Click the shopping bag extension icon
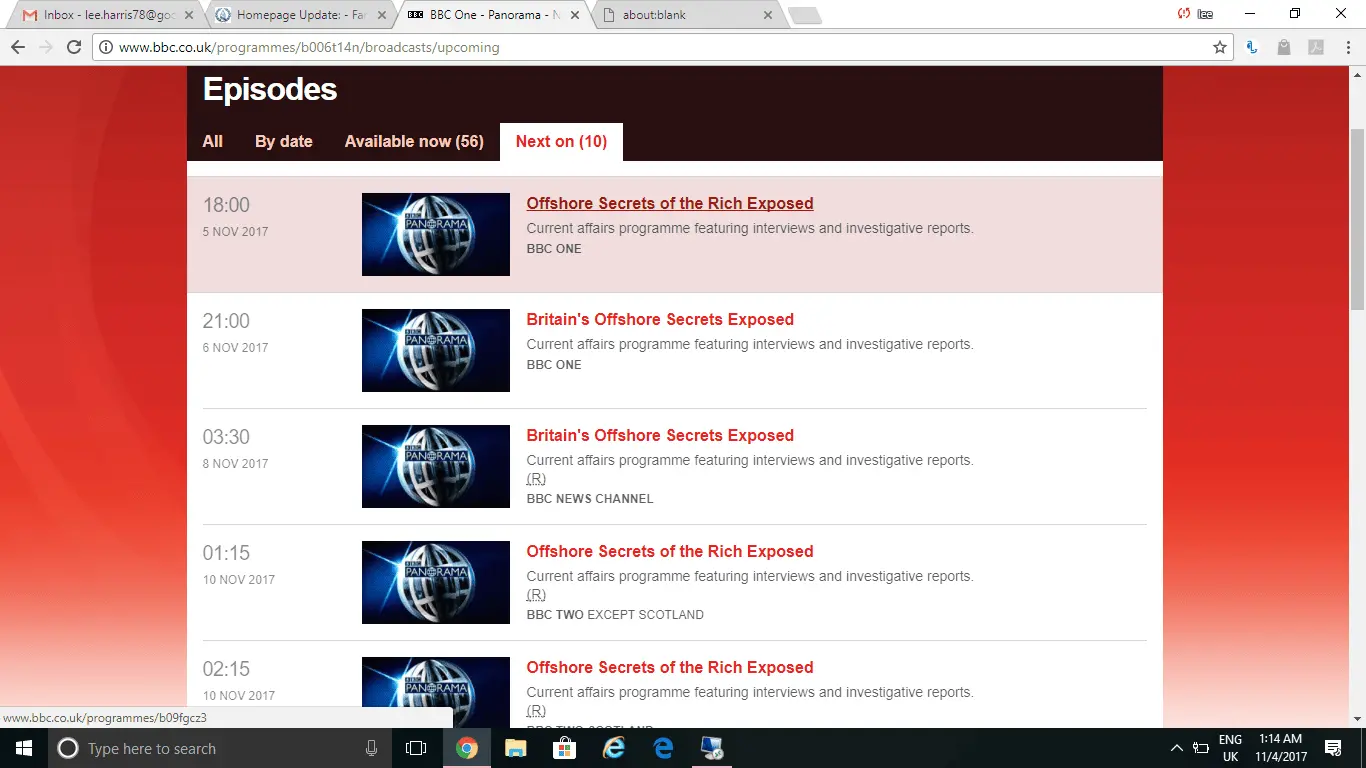The image size is (1366, 768). pyautogui.click(x=1285, y=47)
